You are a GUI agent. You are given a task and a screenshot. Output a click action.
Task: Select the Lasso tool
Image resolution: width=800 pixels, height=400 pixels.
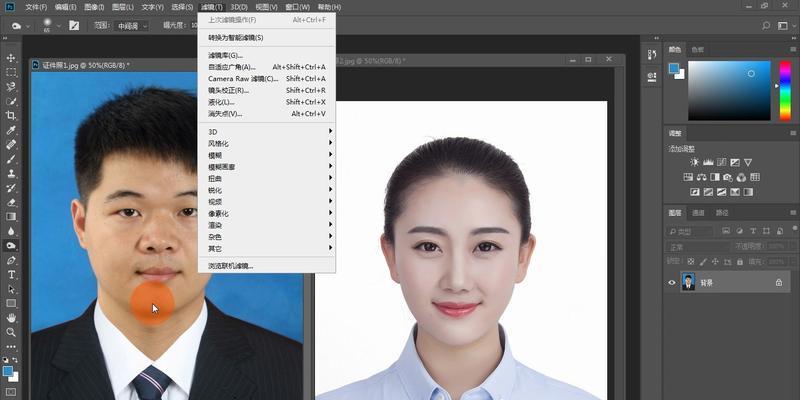coord(11,87)
